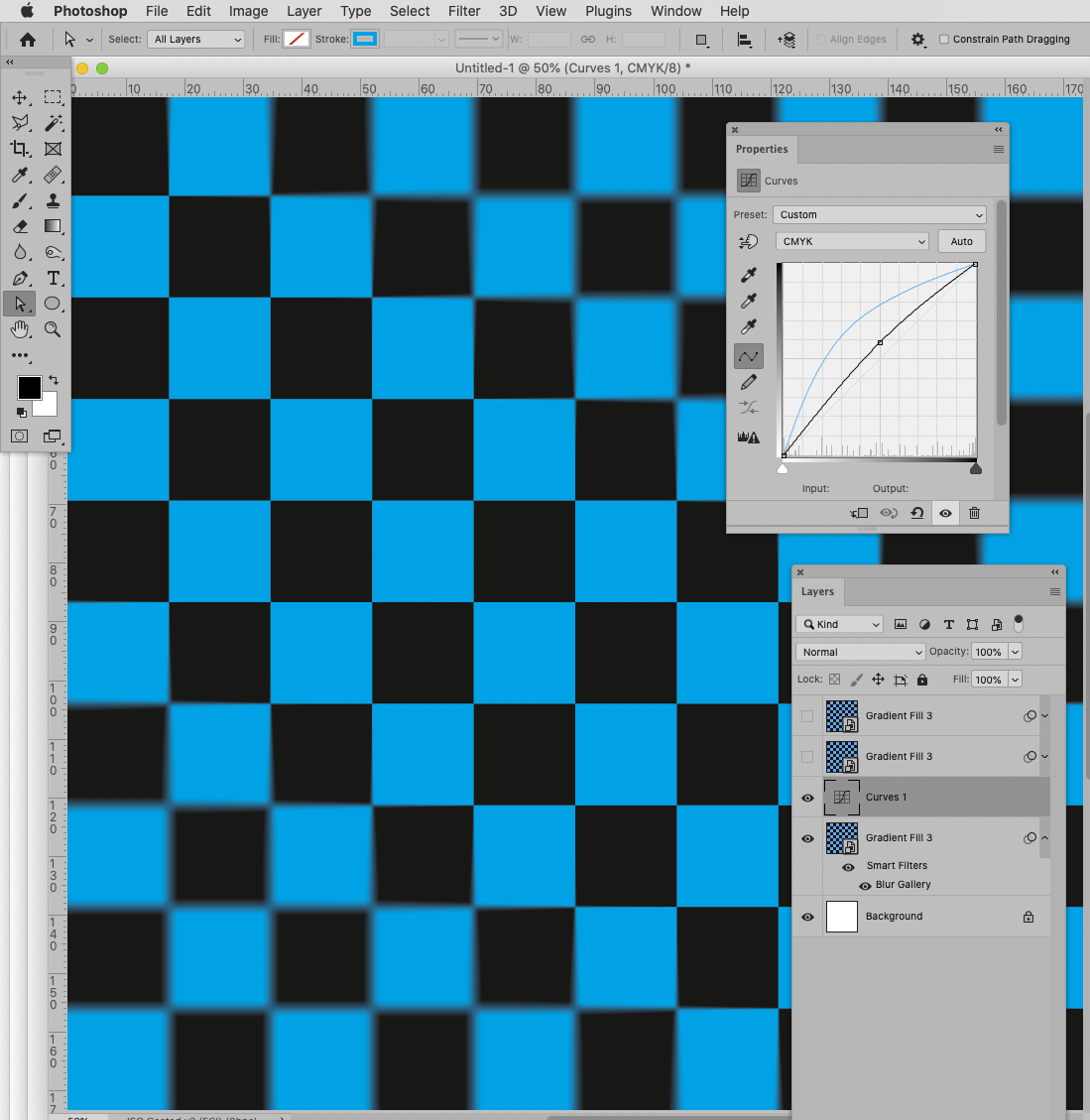Select the Curves 1 layer in Layers panel
The height and width of the screenshot is (1120, 1090).
click(887, 797)
